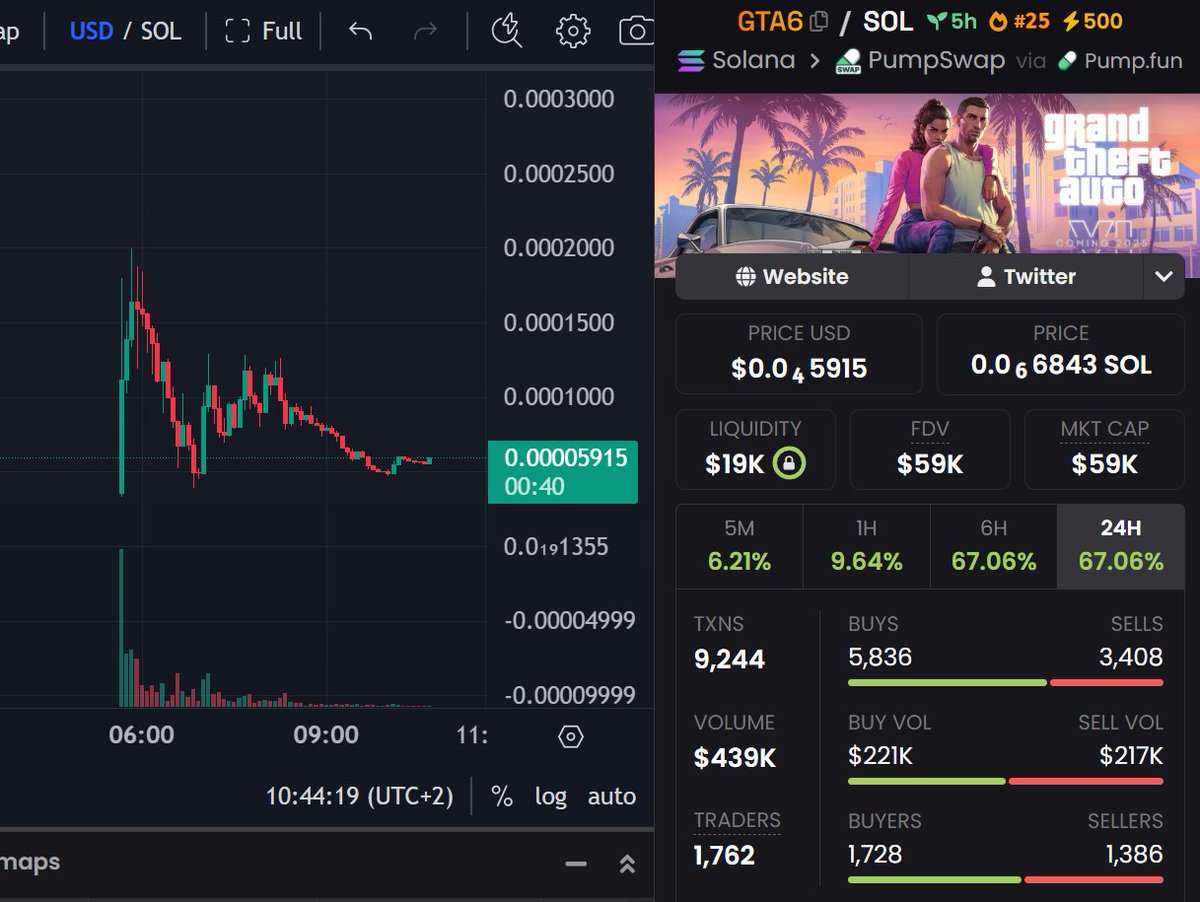Click the BUY VOL $221K value
The height and width of the screenshot is (902, 1200).
(880, 756)
